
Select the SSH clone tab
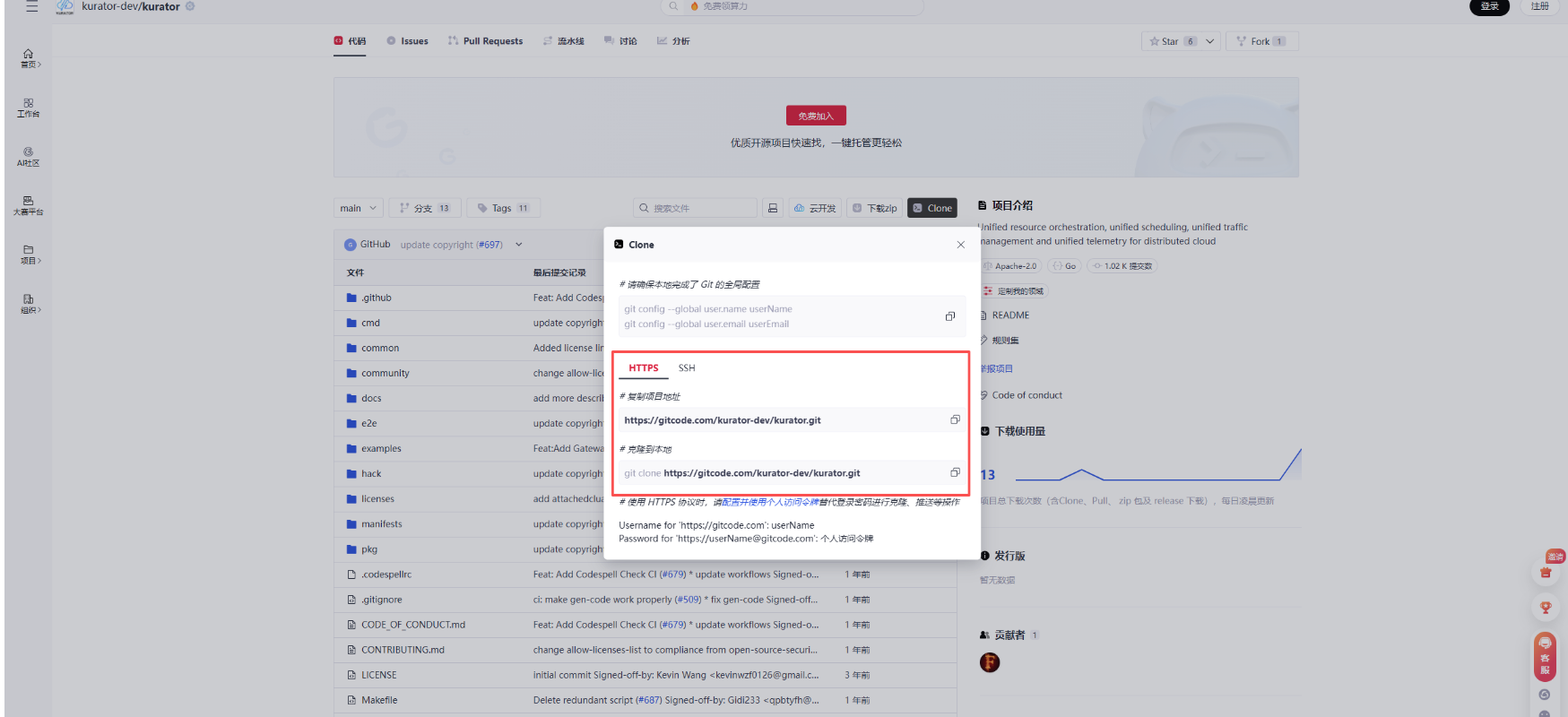(687, 368)
